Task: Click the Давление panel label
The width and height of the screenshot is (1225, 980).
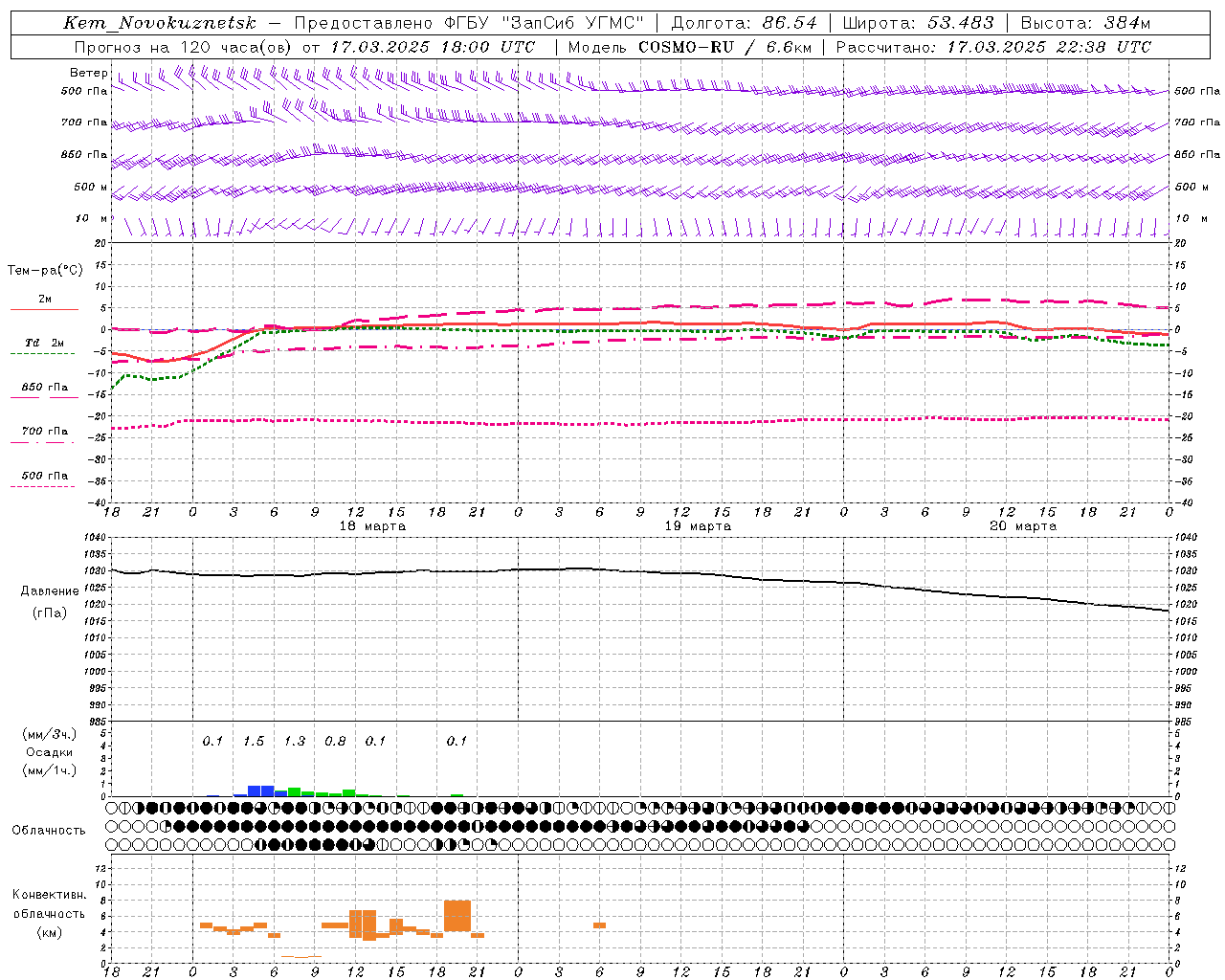Action: 50,591
